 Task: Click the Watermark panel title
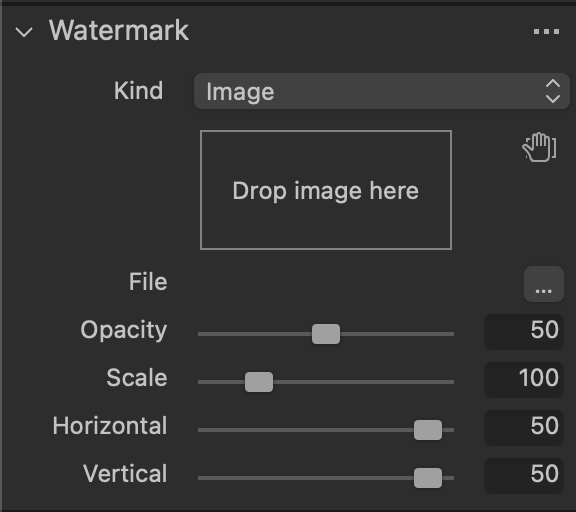(119, 30)
